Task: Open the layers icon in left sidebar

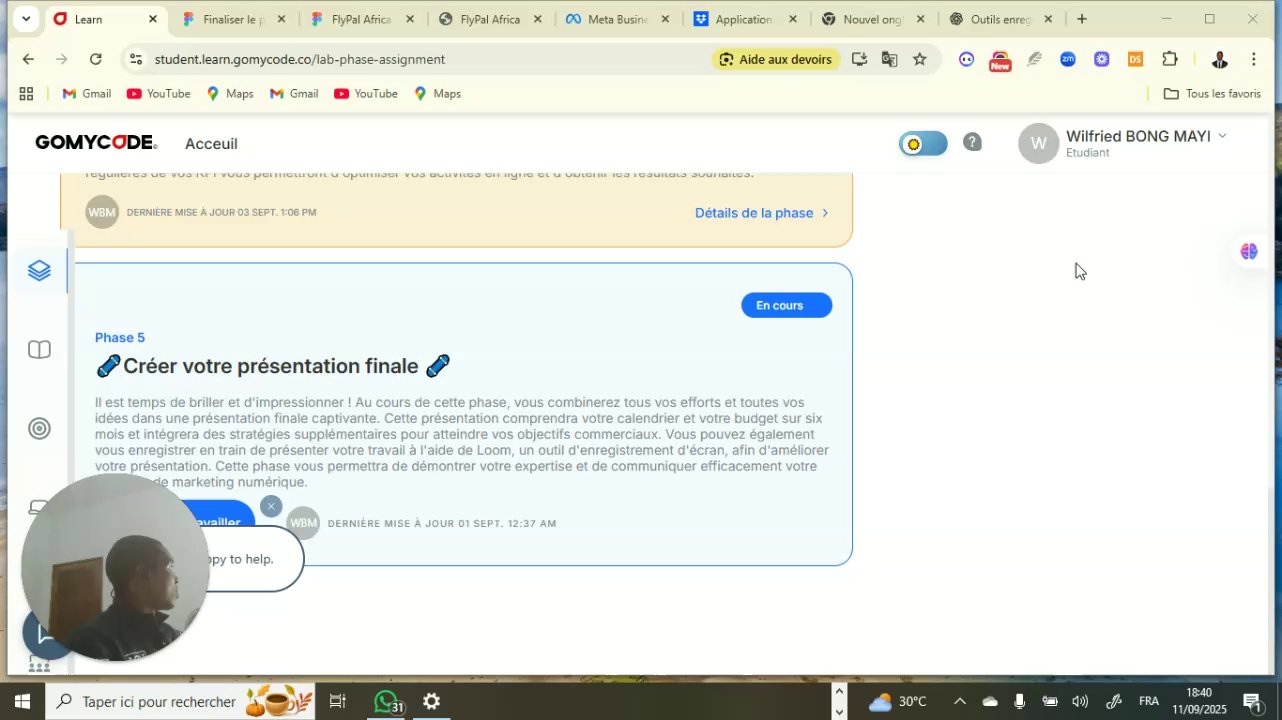Action: (x=39, y=271)
